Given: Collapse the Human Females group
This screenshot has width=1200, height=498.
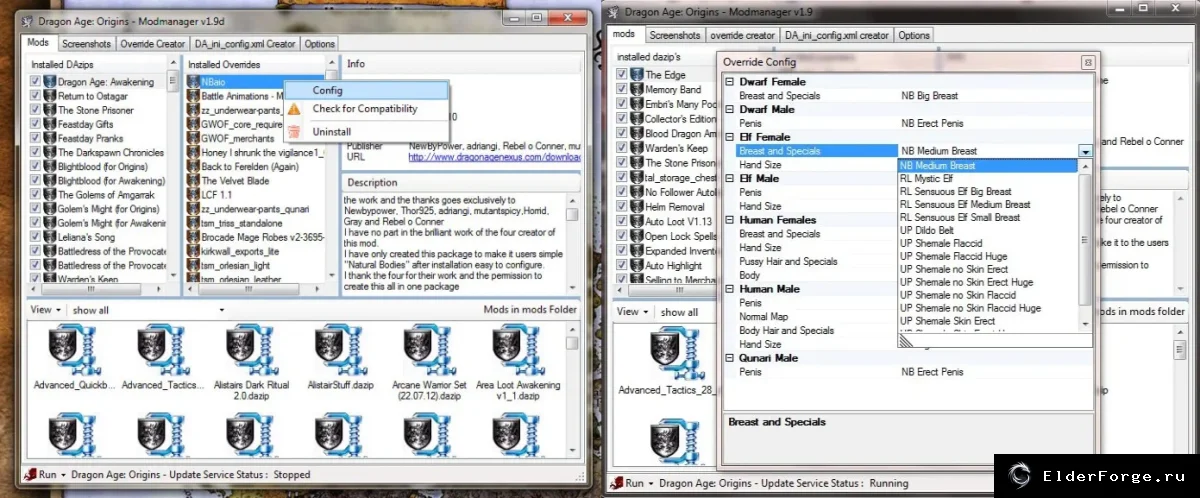Looking at the screenshot, I should (729, 219).
